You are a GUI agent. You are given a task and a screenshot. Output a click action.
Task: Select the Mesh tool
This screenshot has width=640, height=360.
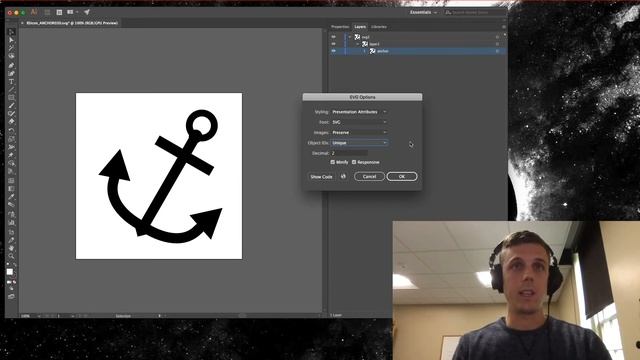point(11,180)
